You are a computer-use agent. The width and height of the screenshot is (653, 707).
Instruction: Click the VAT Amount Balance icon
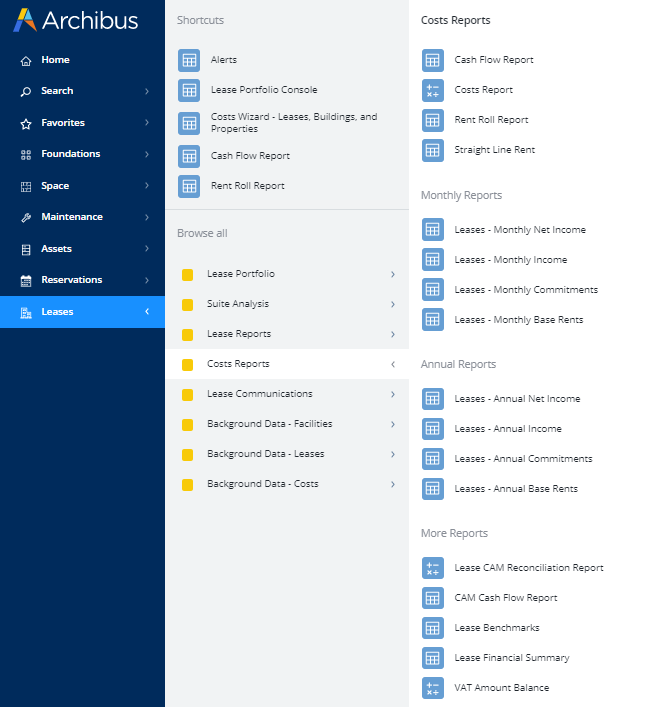click(432, 688)
